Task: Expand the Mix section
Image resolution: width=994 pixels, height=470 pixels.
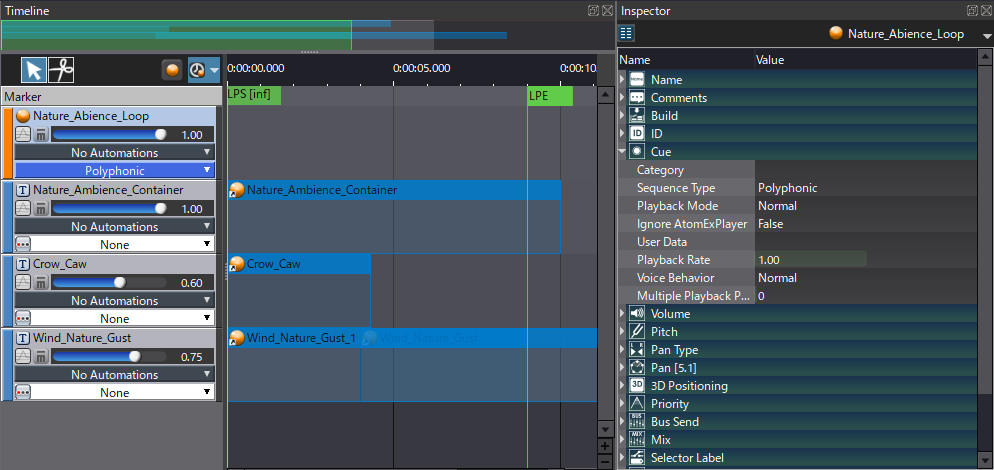Action: 622,440
